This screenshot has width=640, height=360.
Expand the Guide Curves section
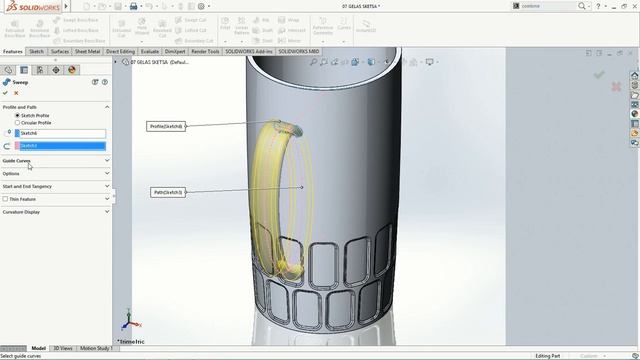pos(107,160)
